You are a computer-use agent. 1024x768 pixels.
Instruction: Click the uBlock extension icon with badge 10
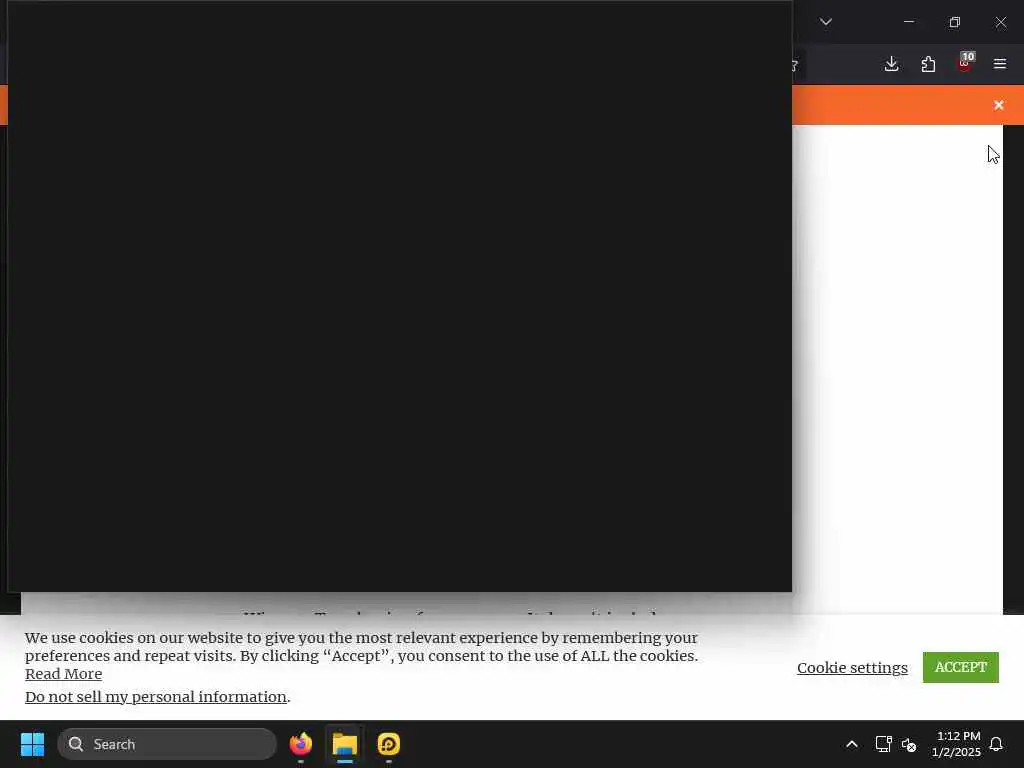[965, 63]
